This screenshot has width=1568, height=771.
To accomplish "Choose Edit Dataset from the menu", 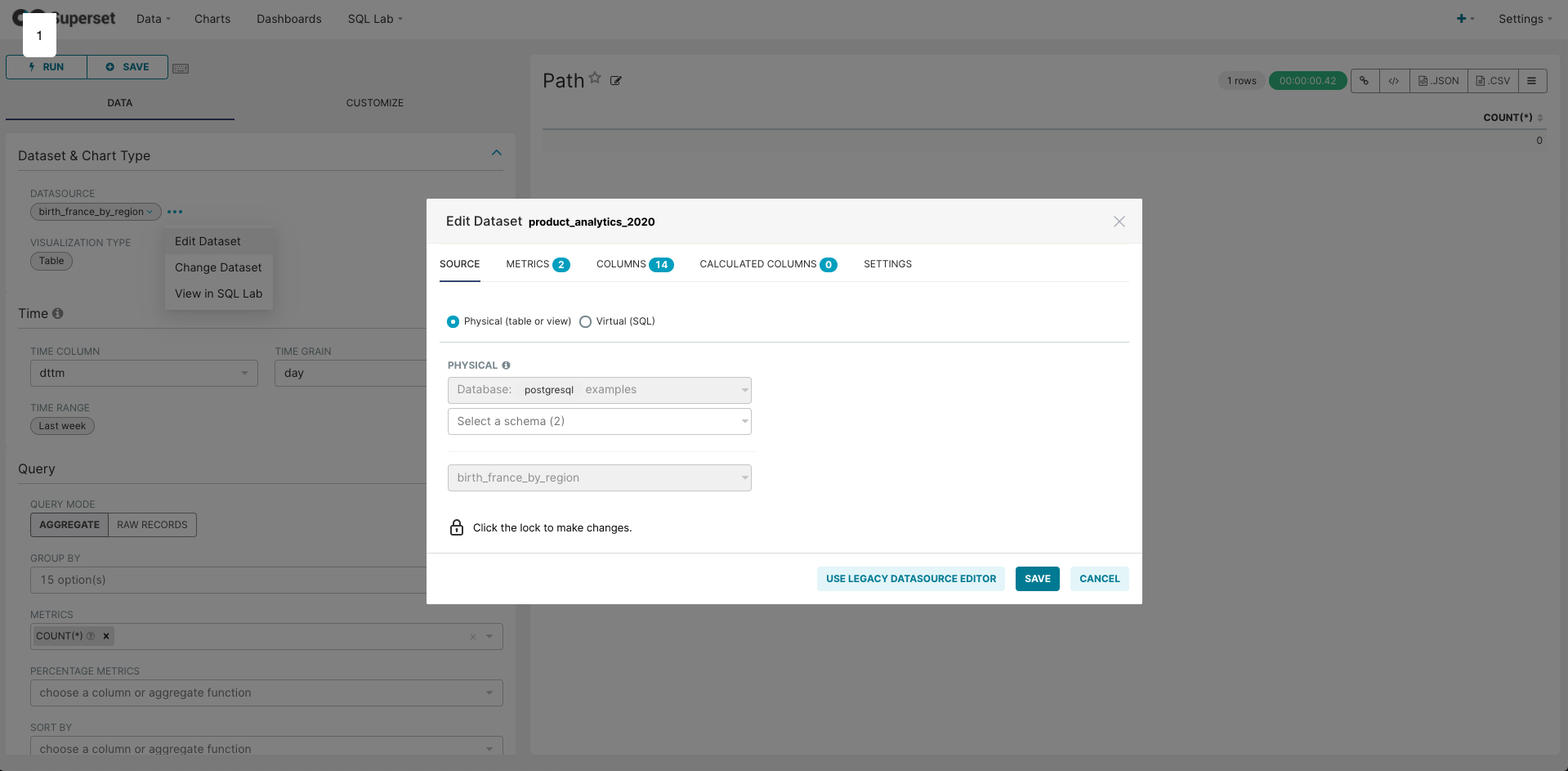I will 219,241.
